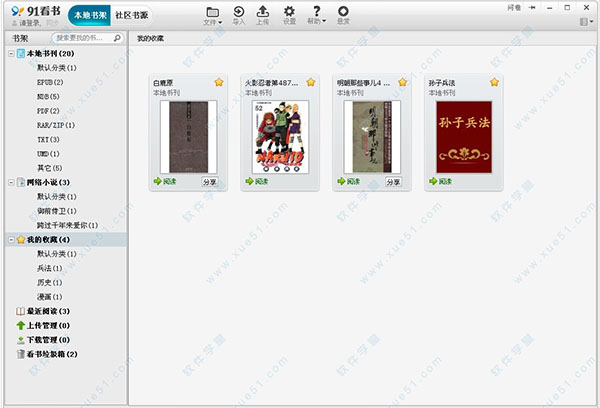The width and height of the screenshot is (600, 408).
Task: Switch to the 本地书架 tab
Action: [90, 15]
